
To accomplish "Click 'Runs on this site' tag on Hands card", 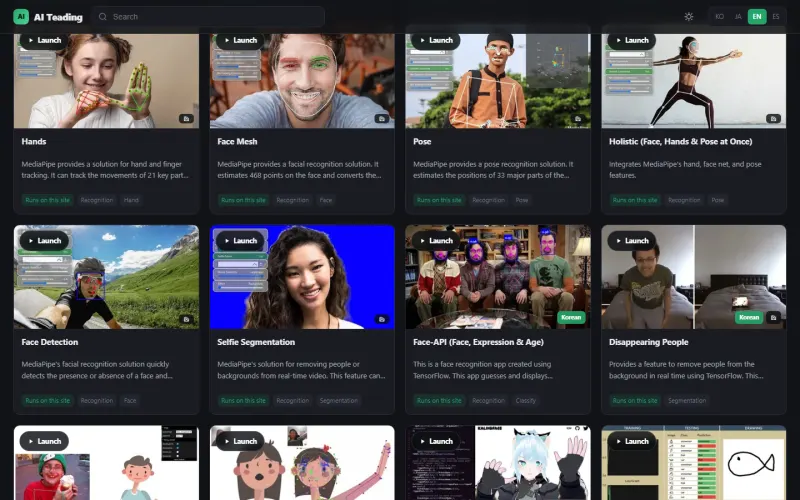I will pos(47,200).
